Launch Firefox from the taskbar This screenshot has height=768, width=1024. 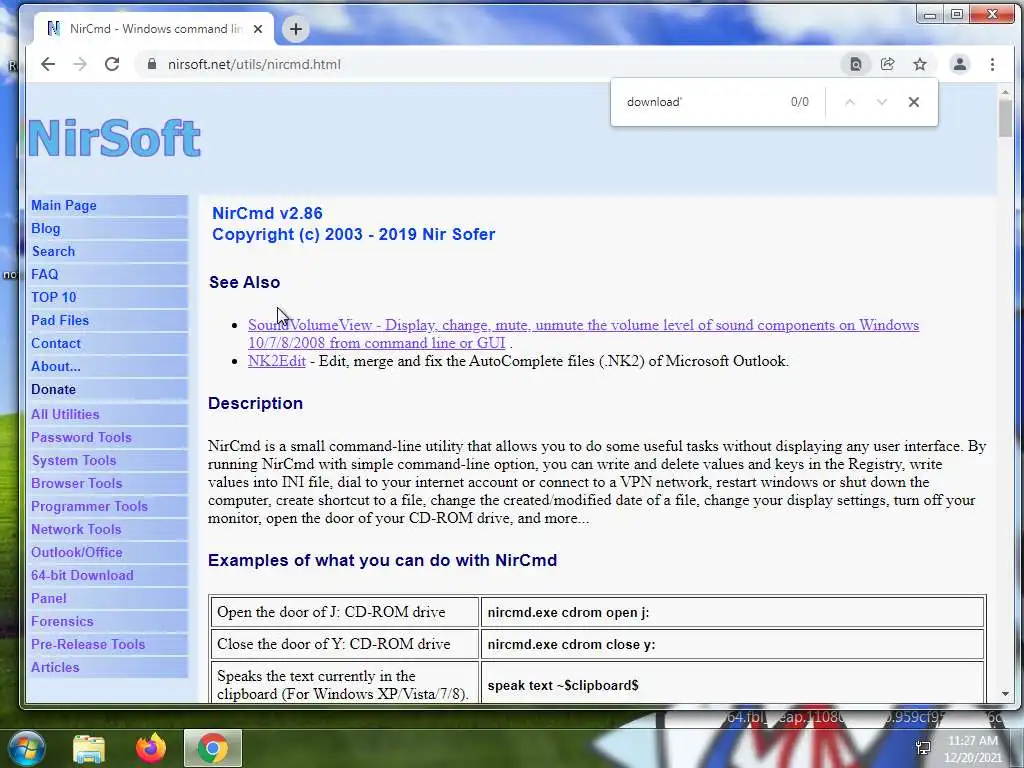150,748
